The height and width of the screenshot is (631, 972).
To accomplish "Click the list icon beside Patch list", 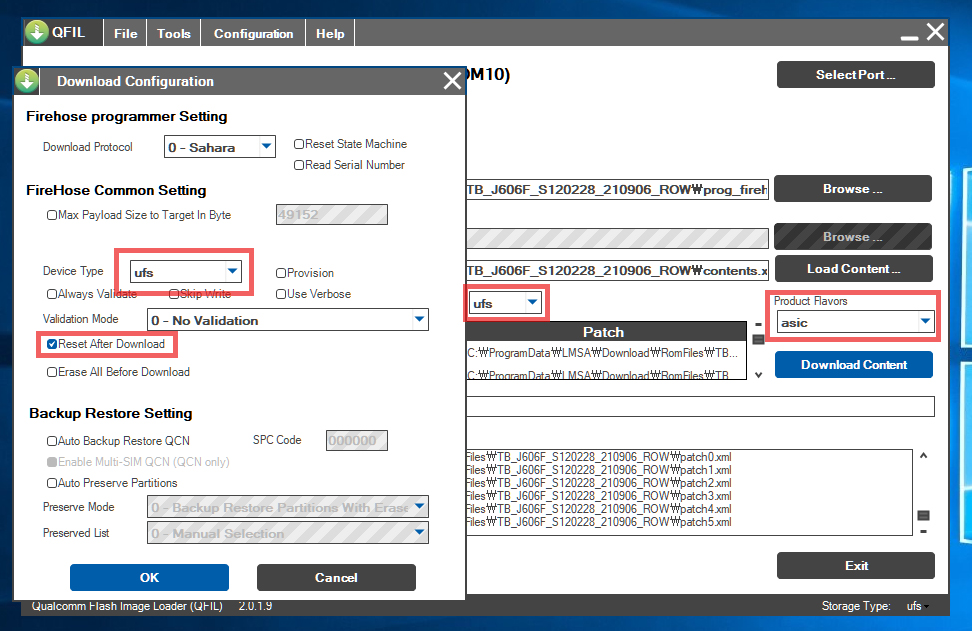I will (758, 339).
